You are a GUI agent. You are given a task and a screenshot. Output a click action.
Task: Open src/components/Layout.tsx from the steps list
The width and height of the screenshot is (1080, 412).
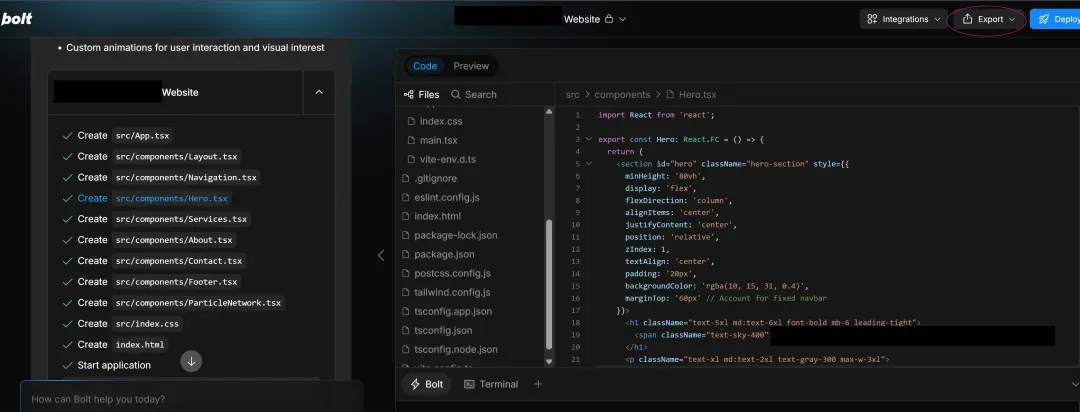[176, 156]
